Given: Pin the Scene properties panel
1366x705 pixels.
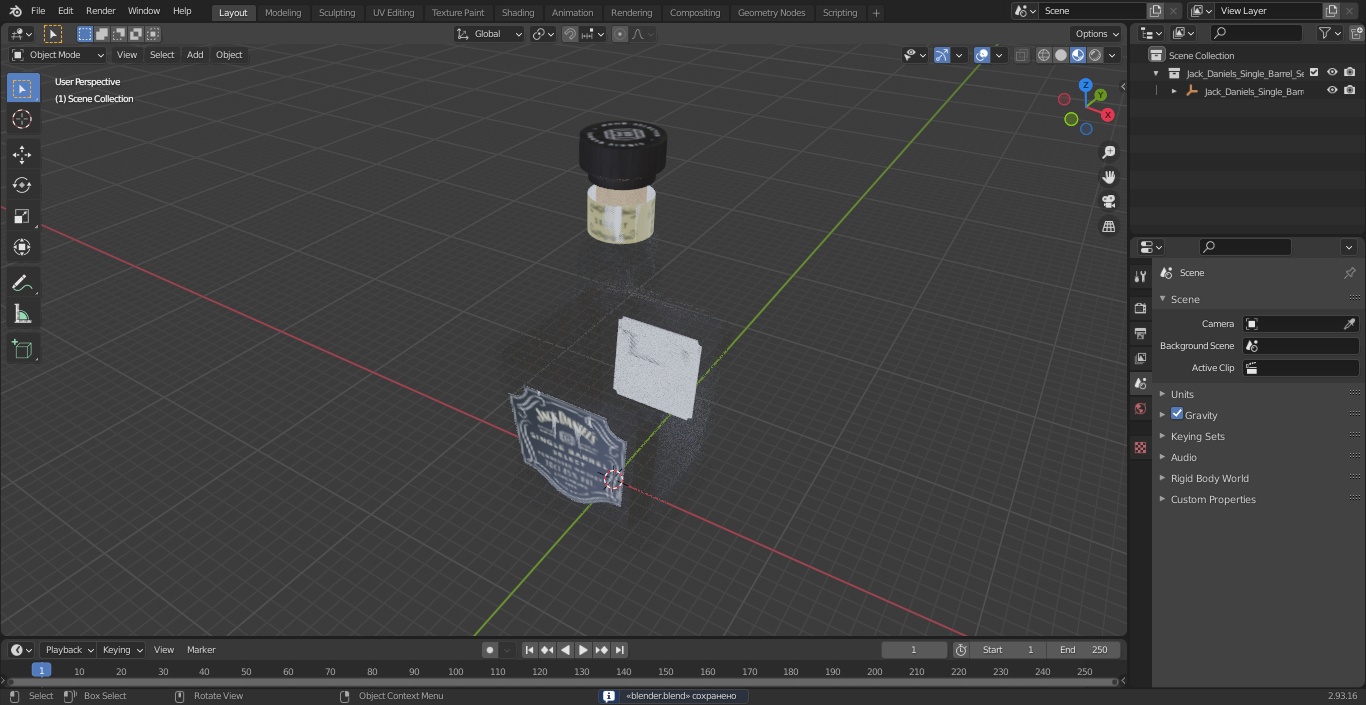Looking at the screenshot, I should 1349,273.
